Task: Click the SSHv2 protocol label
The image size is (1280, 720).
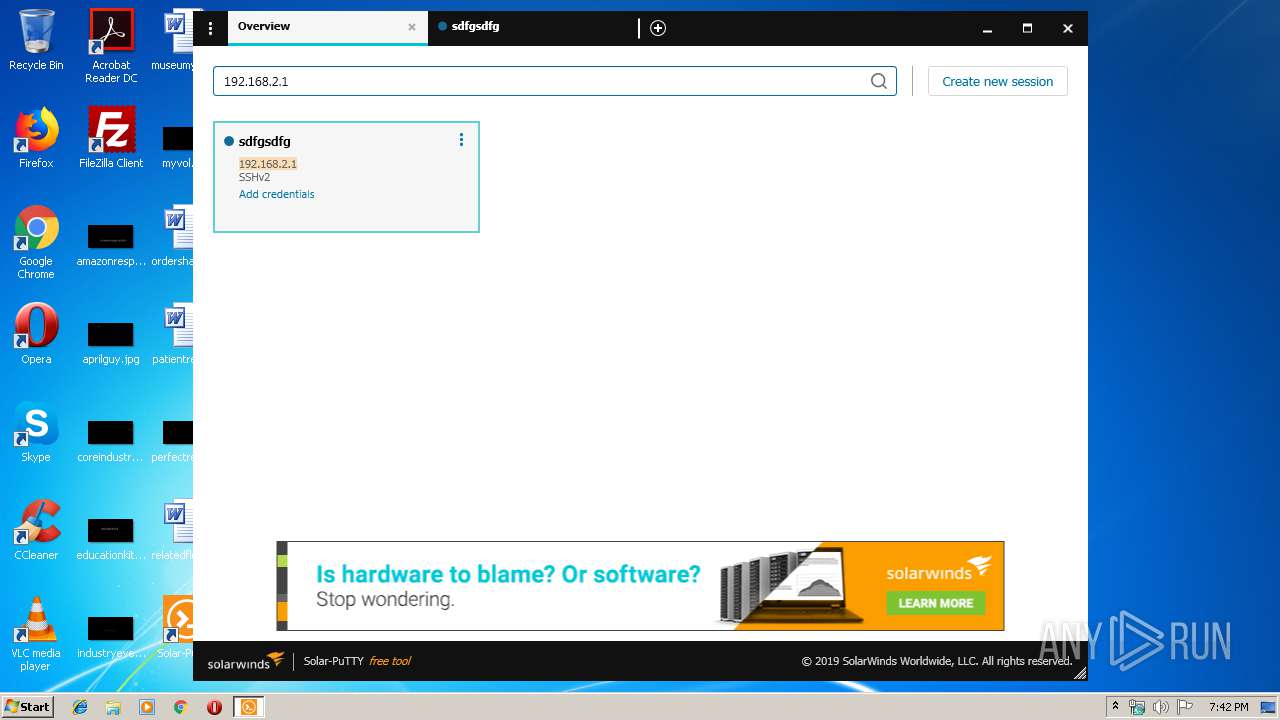Action: pyautogui.click(x=254, y=177)
